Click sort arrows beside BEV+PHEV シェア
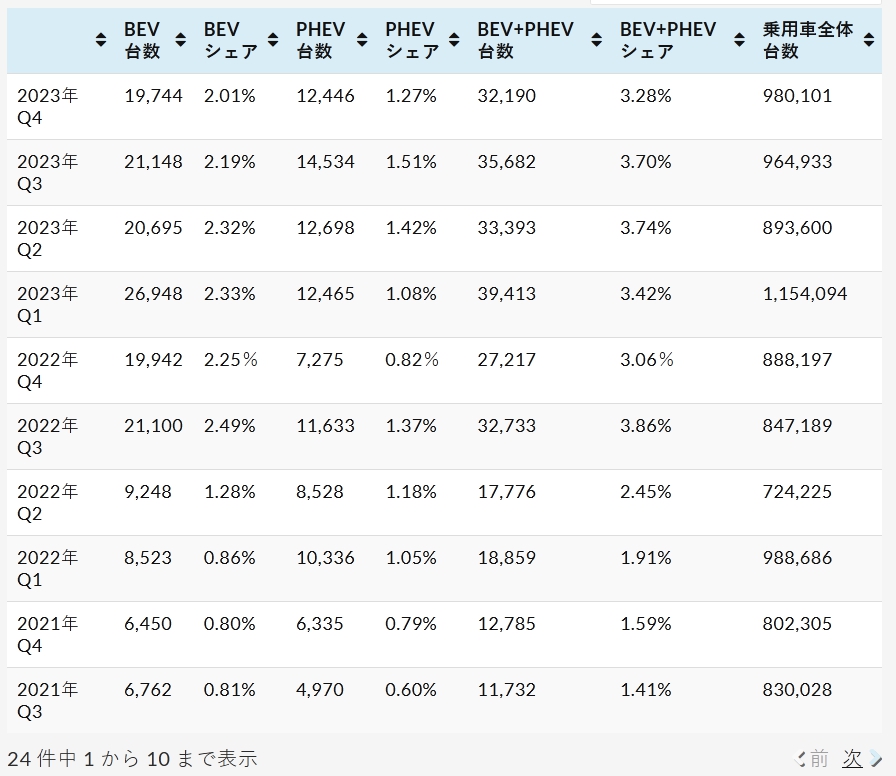This screenshot has width=896, height=776. click(x=739, y=40)
